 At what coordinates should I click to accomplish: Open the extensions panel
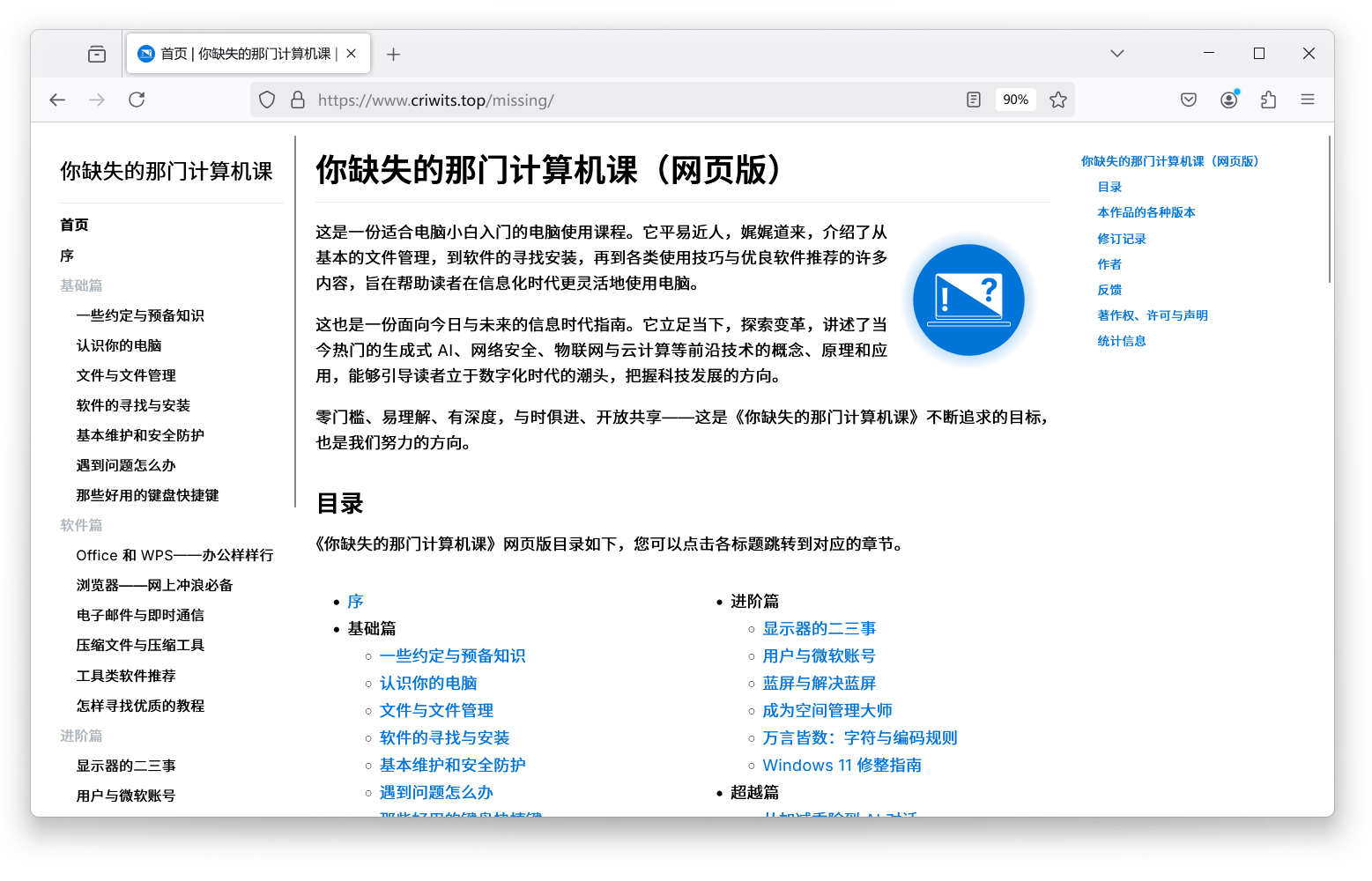(1268, 100)
